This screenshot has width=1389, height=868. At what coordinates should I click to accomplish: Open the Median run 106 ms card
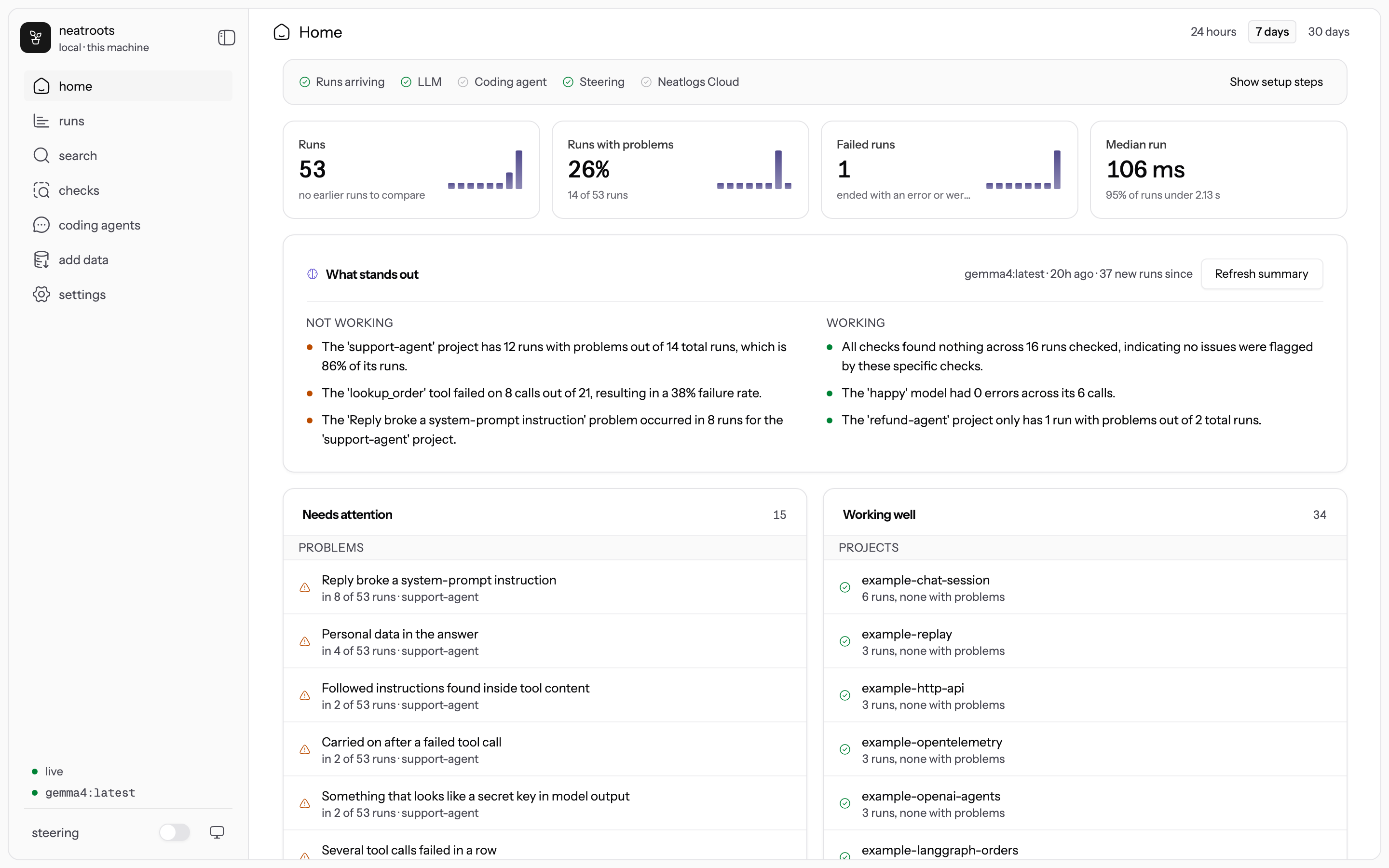(x=1219, y=170)
